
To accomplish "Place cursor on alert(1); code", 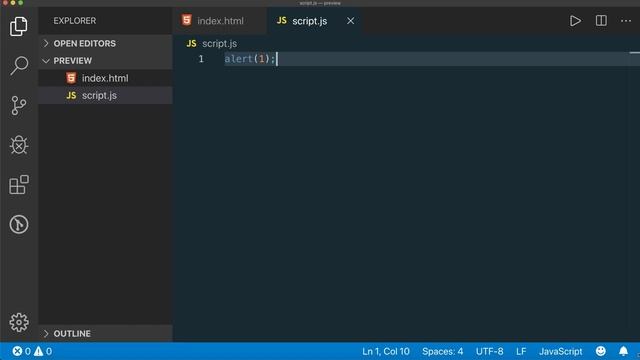I will [x=249, y=59].
